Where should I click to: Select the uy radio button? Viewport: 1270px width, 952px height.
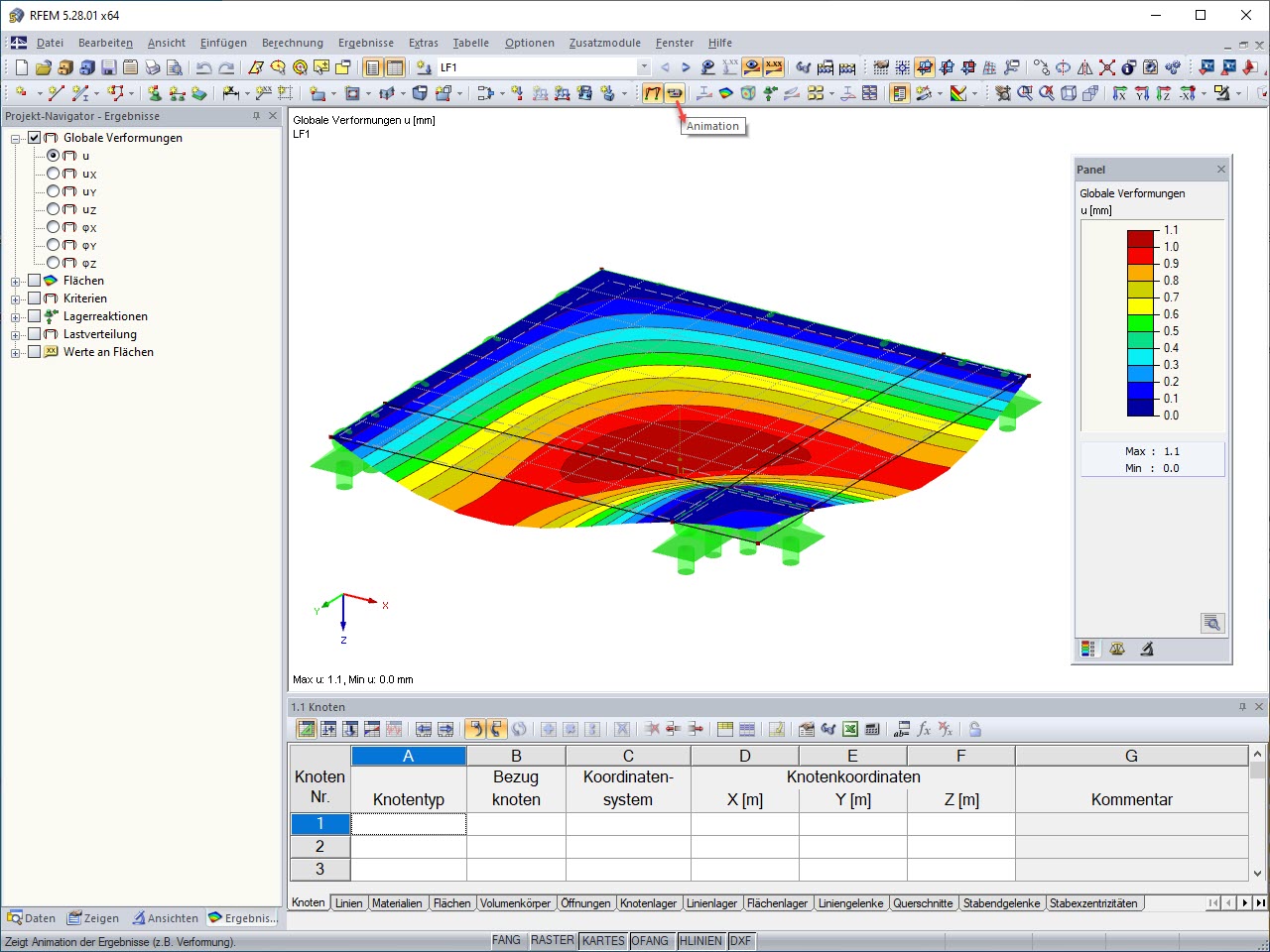pyautogui.click(x=54, y=191)
